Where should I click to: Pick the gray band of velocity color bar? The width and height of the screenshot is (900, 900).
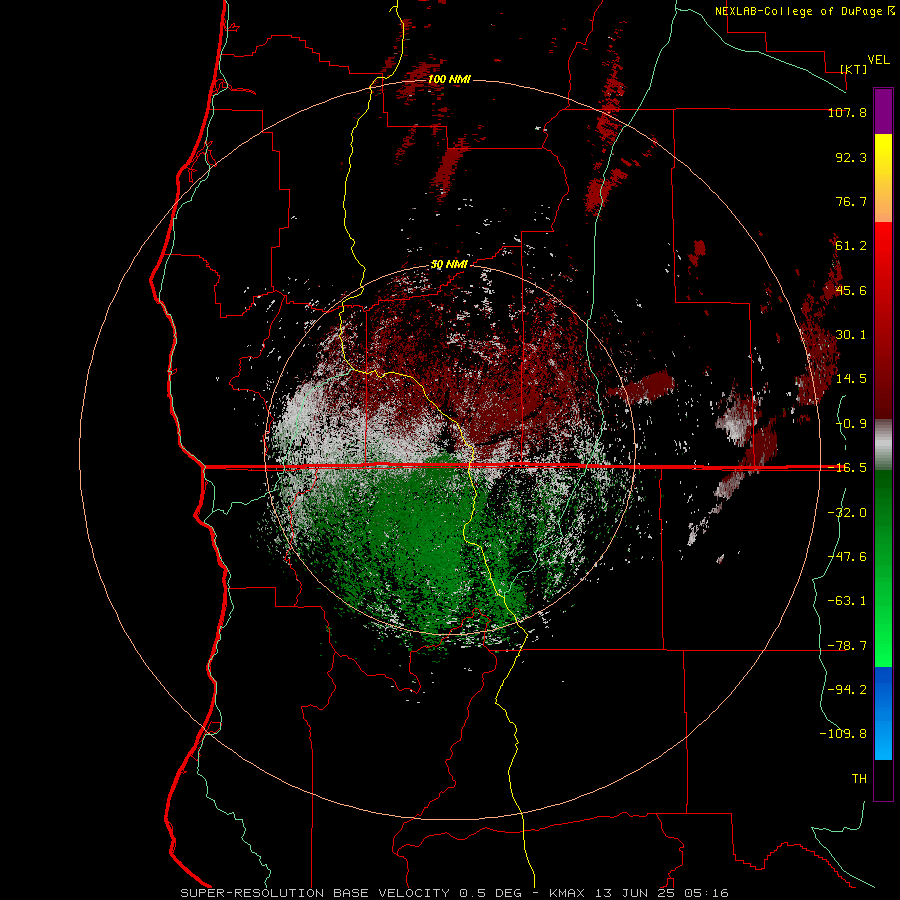(883, 445)
